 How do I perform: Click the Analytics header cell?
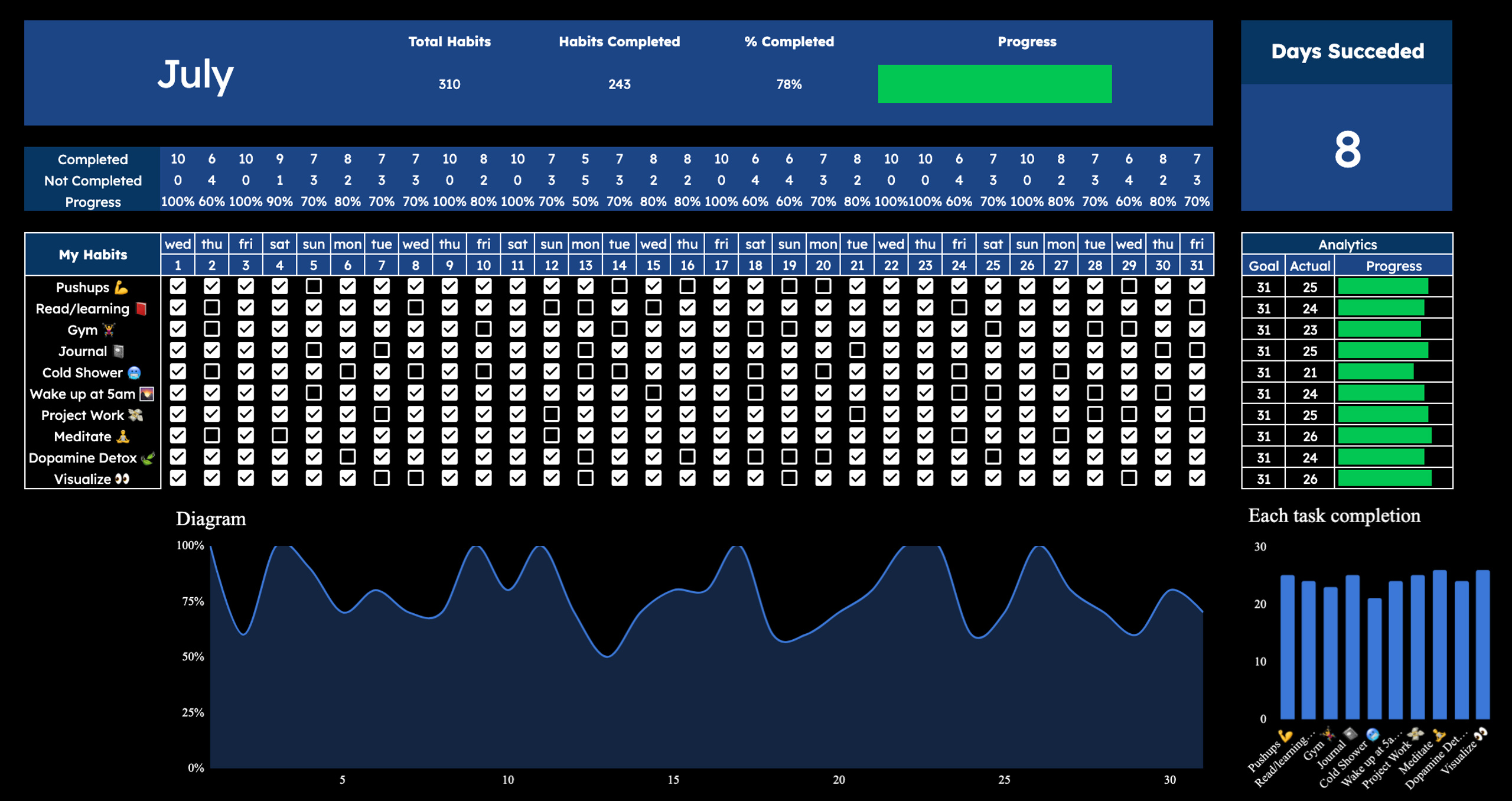[x=1347, y=245]
